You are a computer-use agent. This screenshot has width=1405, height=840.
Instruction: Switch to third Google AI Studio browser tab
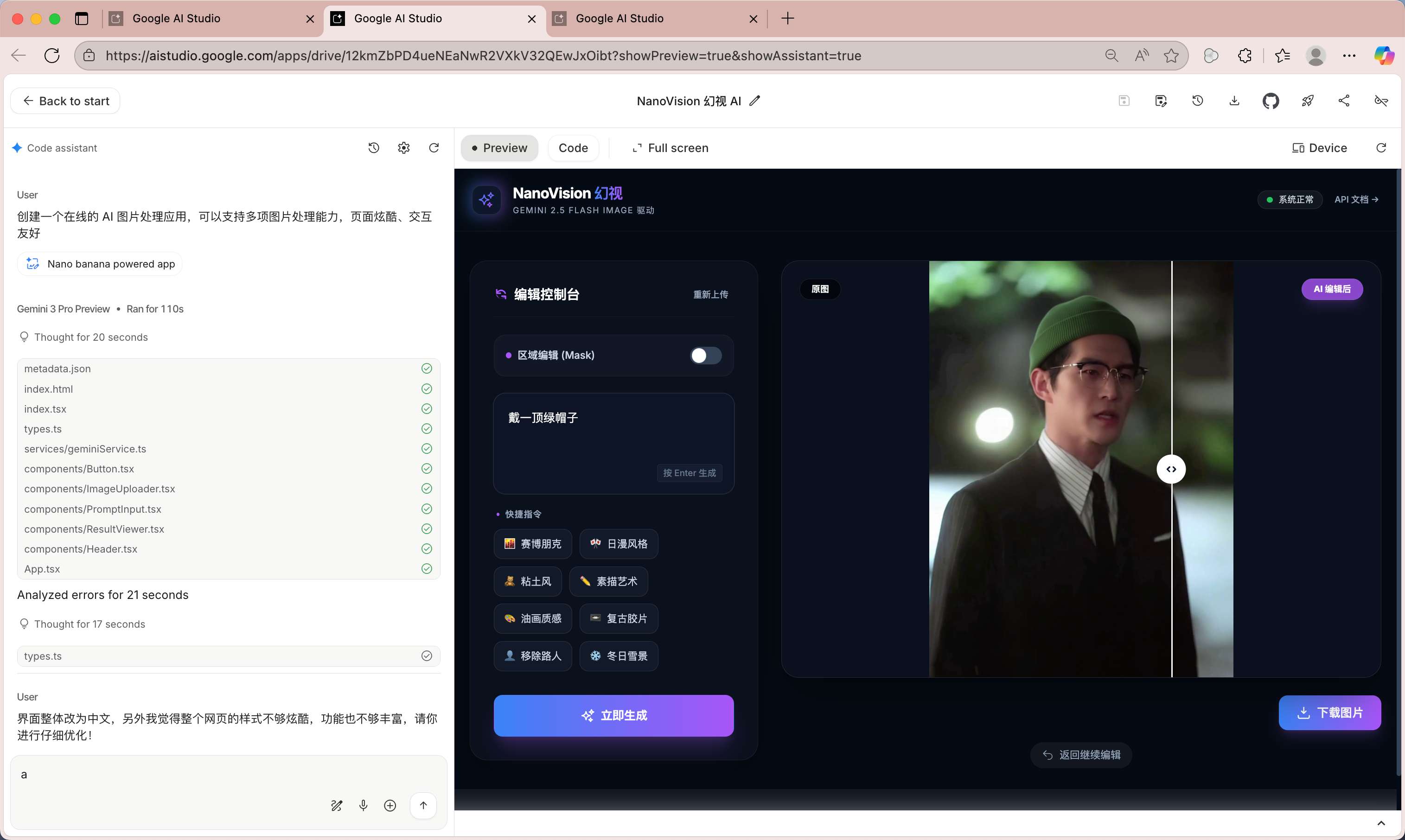[619, 19]
